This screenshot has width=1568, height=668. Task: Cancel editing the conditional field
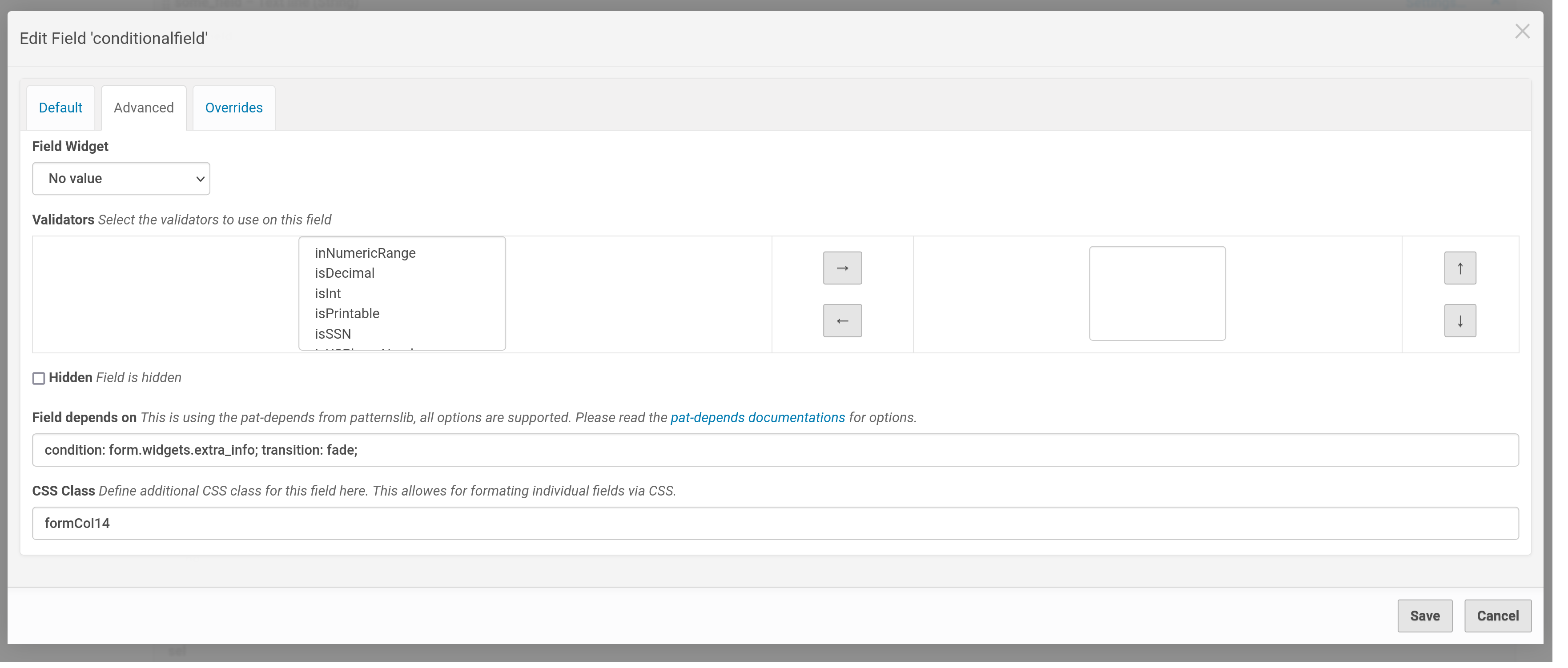1498,616
